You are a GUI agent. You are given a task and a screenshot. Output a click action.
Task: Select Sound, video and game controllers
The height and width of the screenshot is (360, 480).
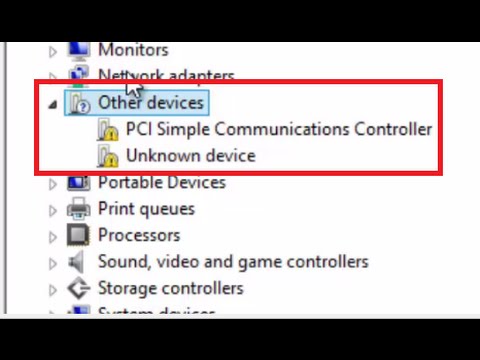click(x=233, y=262)
